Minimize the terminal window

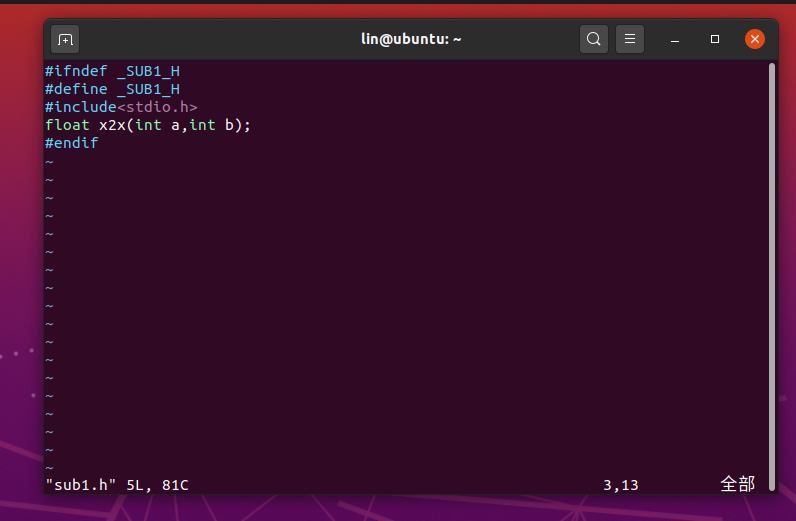(x=675, y=39)
